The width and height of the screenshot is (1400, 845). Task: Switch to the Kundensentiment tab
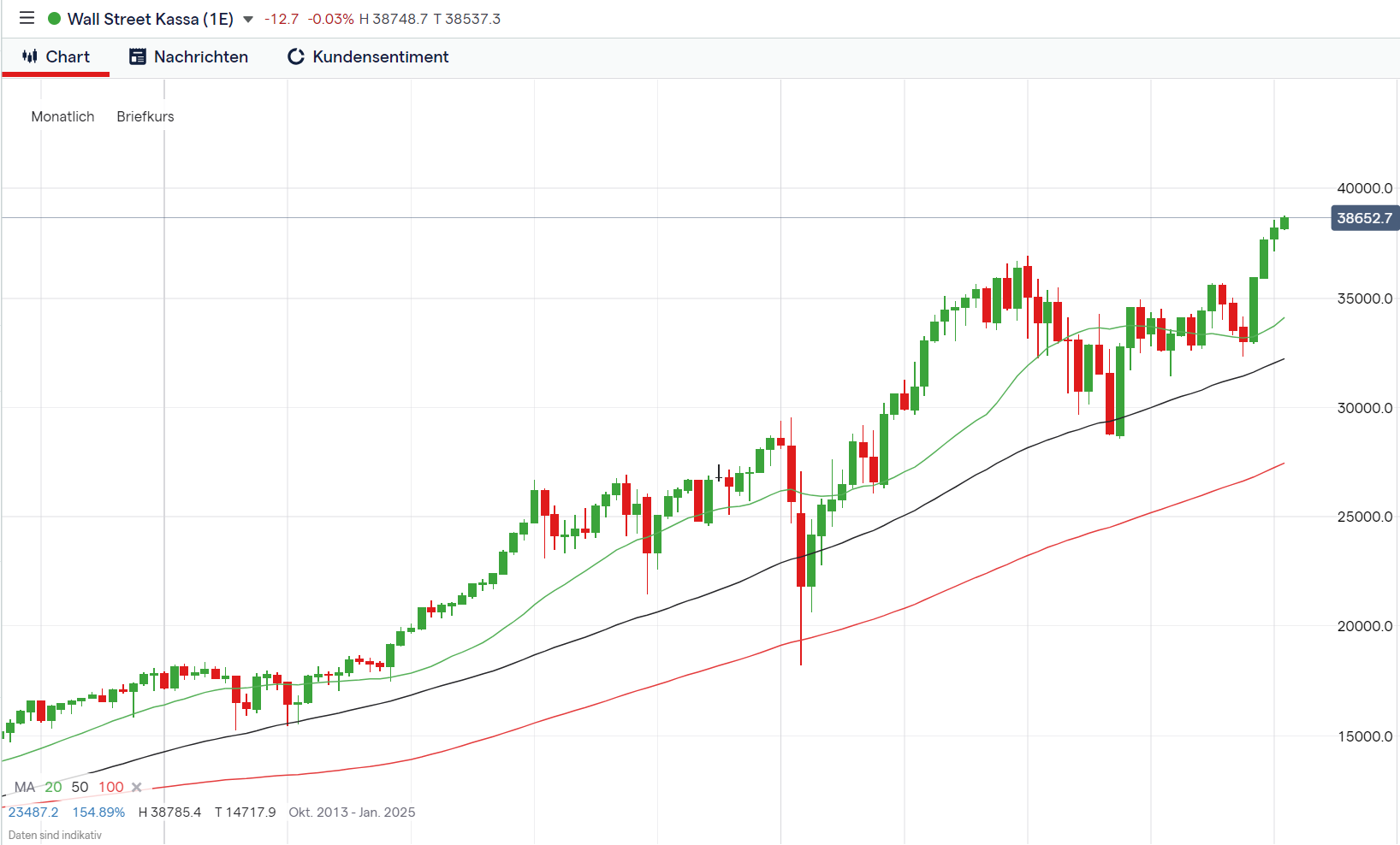pos(381,56)
